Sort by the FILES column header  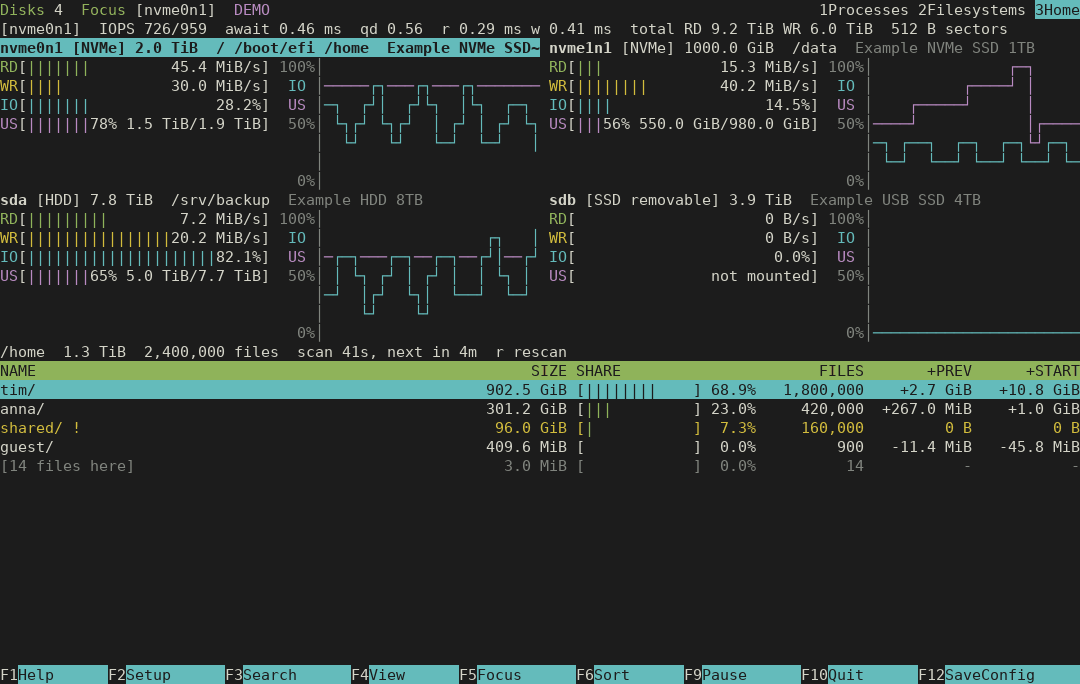[x=841, y=371]
